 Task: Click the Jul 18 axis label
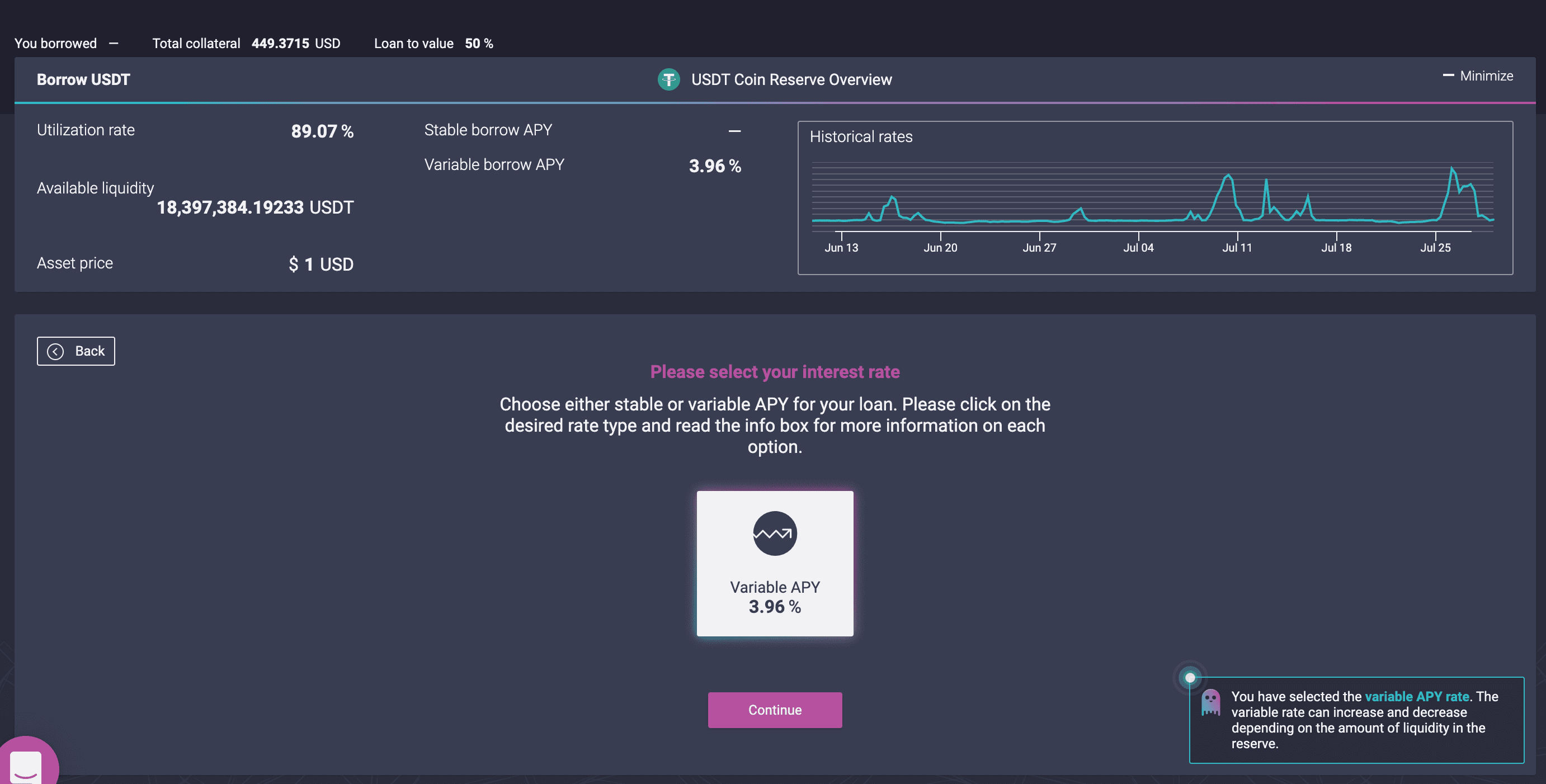pyautogui.click(x=1336, y=248)
